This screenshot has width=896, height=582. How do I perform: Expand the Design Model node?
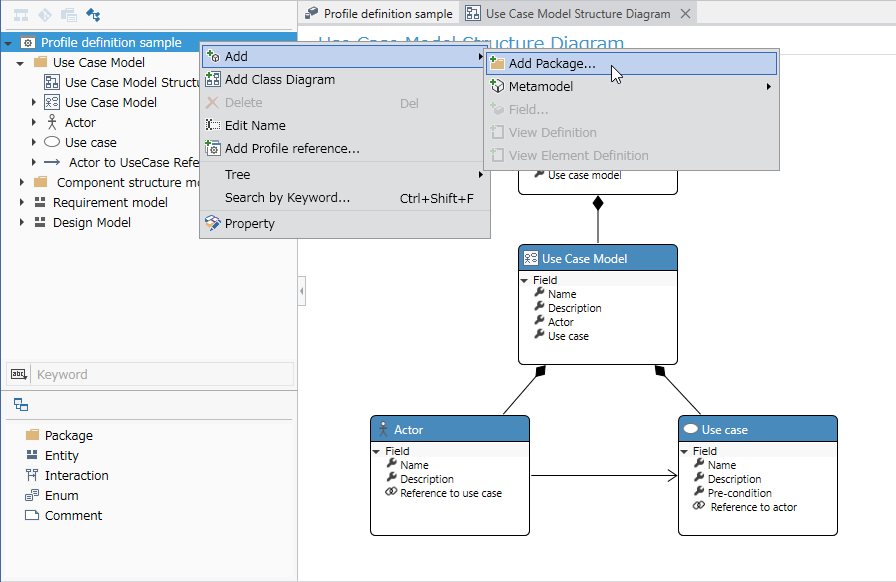(22, 222)
